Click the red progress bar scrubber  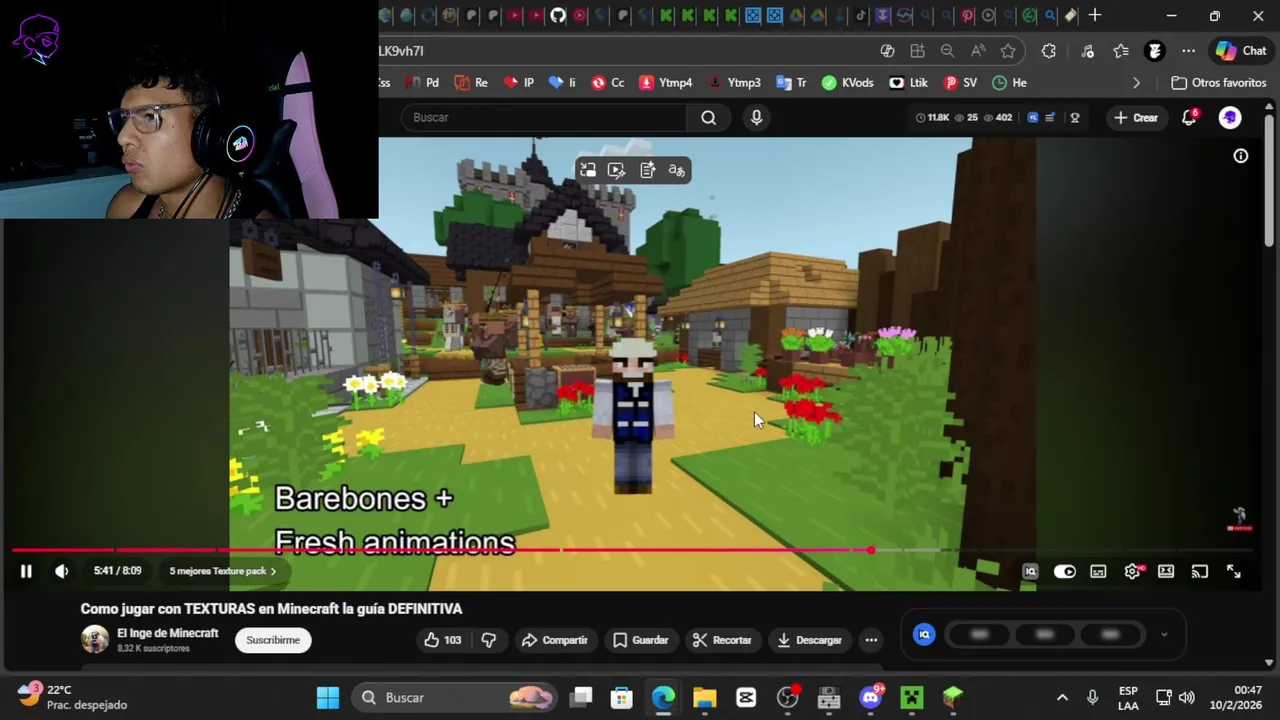(871, 550)
